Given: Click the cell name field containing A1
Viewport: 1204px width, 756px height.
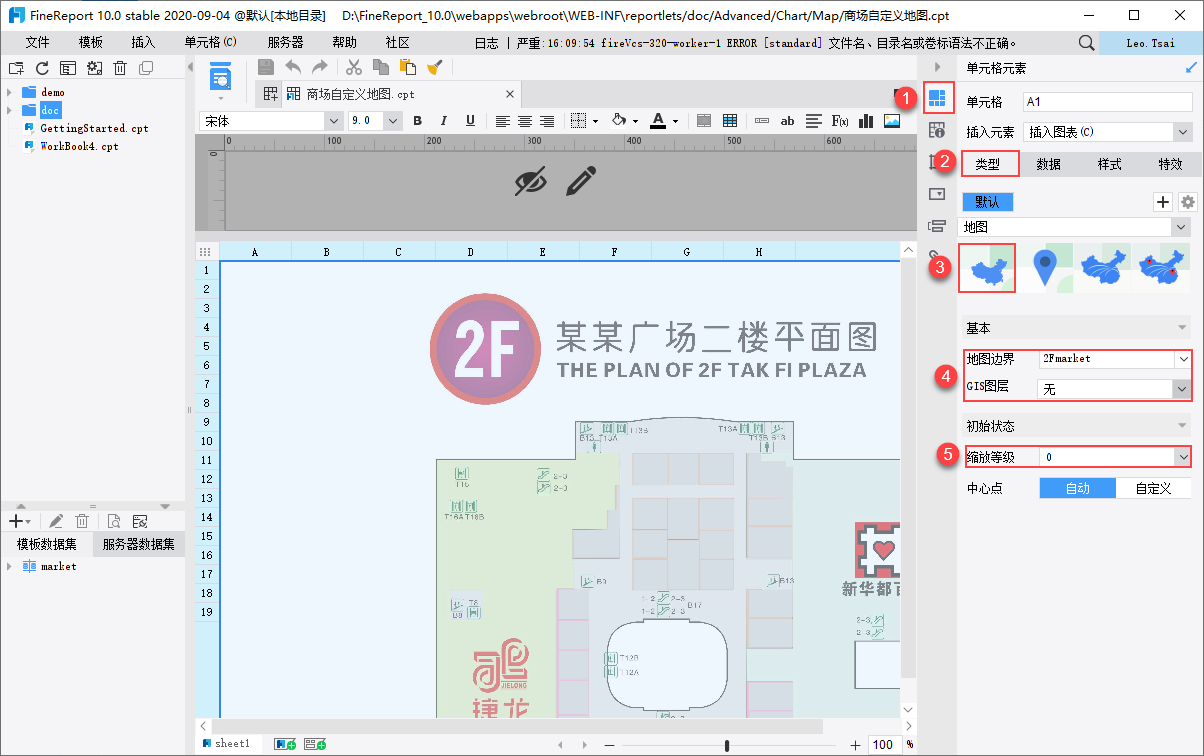Looking at the screenshot, I should click(1107, 102).
